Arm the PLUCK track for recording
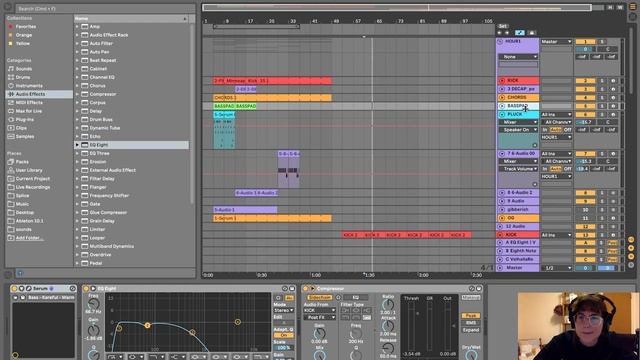 coord(613,115)
